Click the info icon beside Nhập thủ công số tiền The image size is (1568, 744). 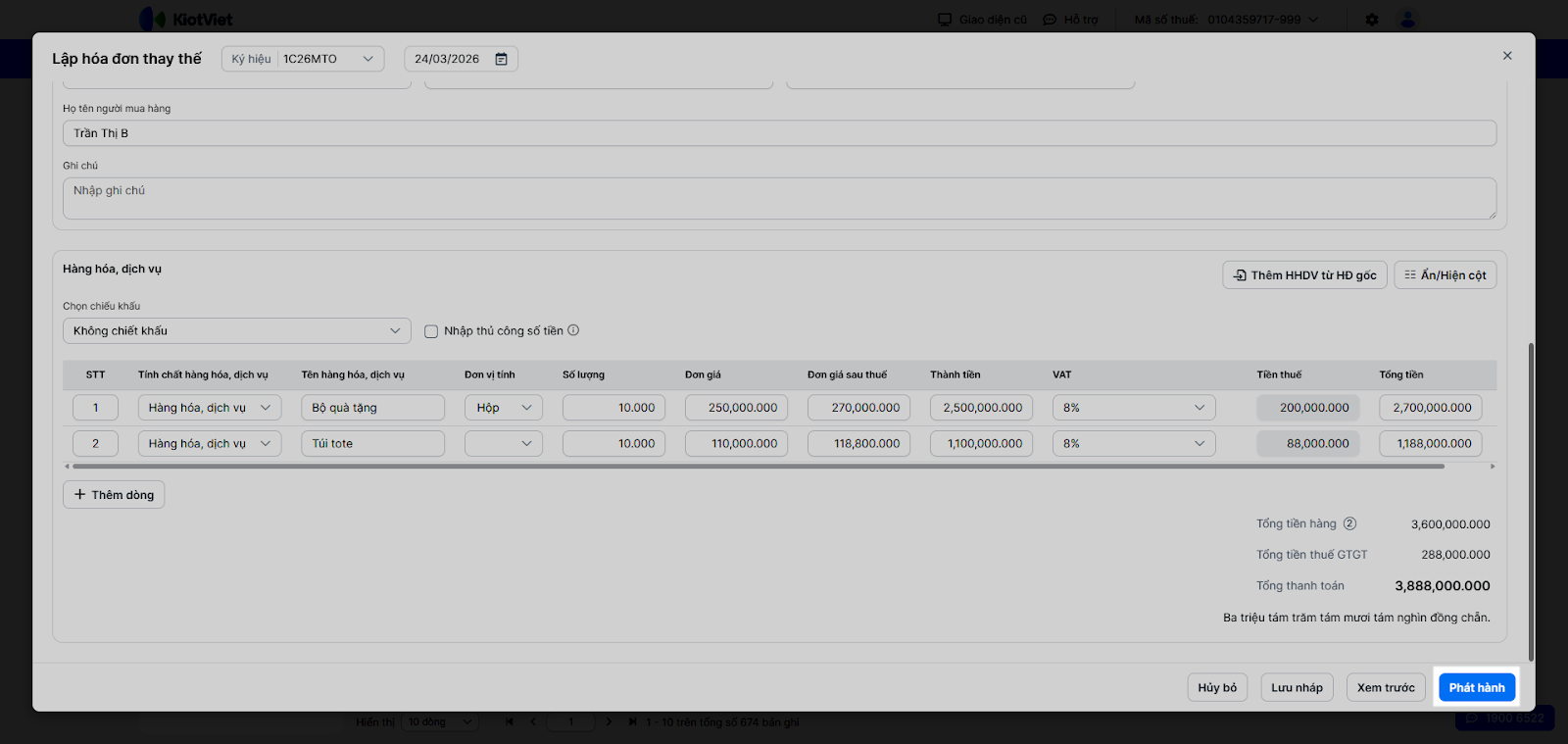[573, 330]
